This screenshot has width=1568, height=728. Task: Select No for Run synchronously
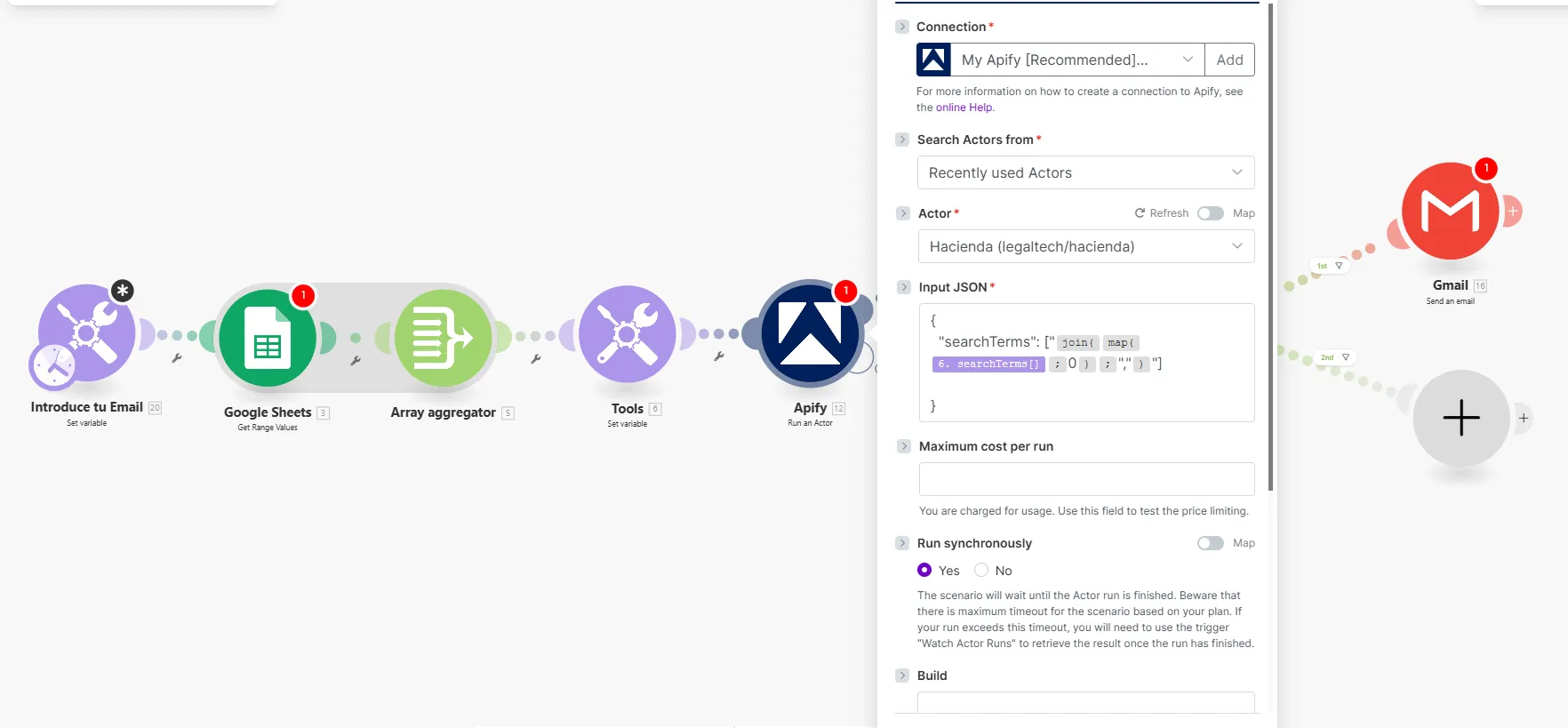[x=981, y=571]
